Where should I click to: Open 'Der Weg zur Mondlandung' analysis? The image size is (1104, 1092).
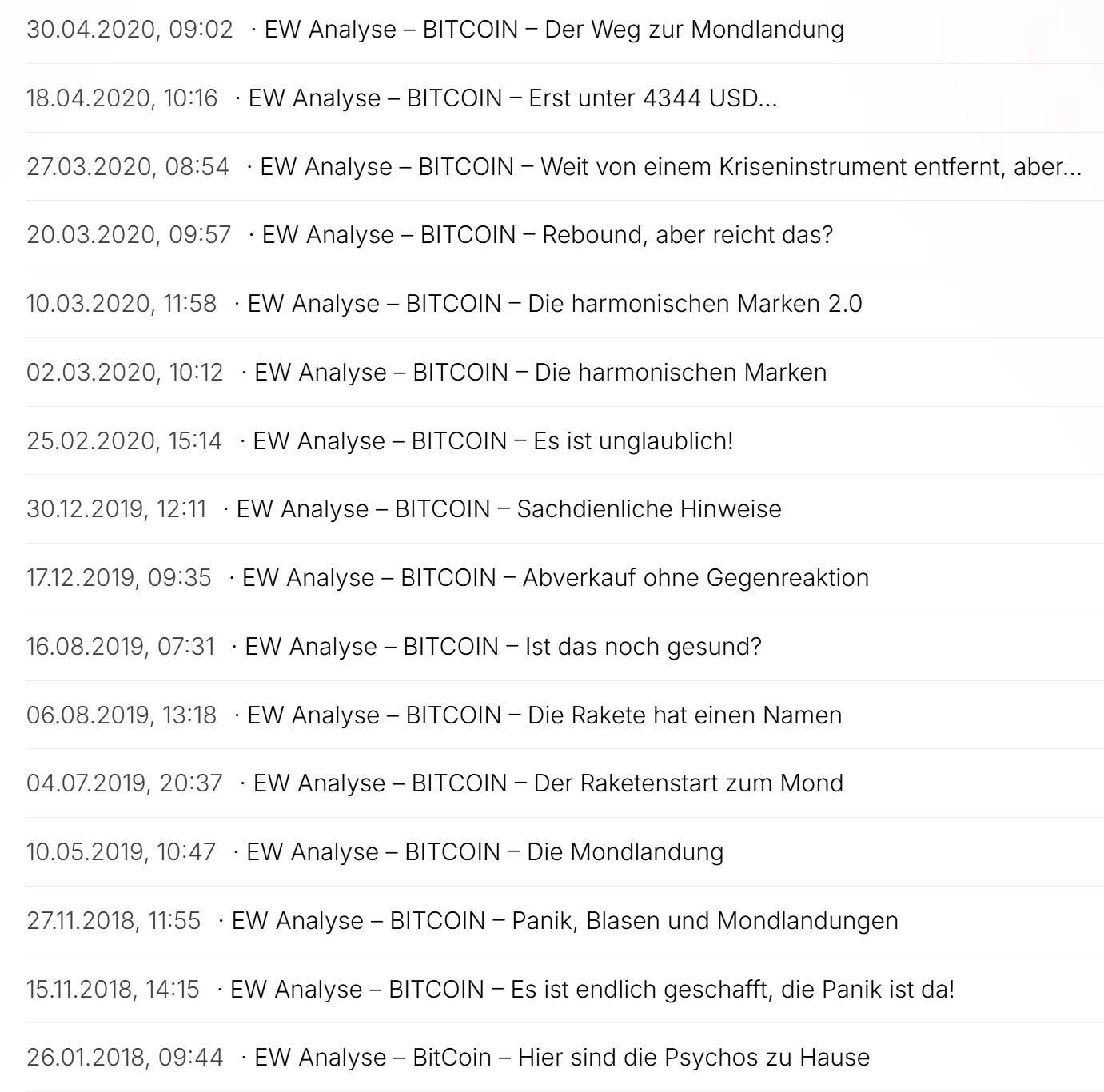[553, 30]
